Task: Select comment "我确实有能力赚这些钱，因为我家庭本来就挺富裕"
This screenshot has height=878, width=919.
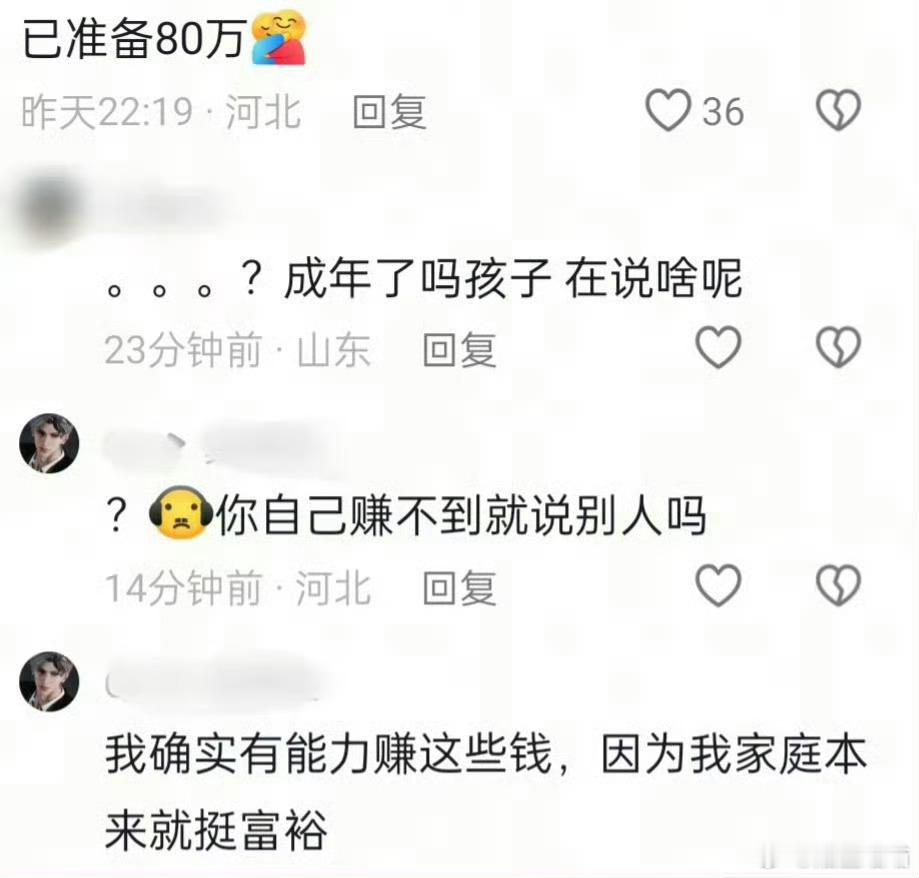Action: point(485,791)
